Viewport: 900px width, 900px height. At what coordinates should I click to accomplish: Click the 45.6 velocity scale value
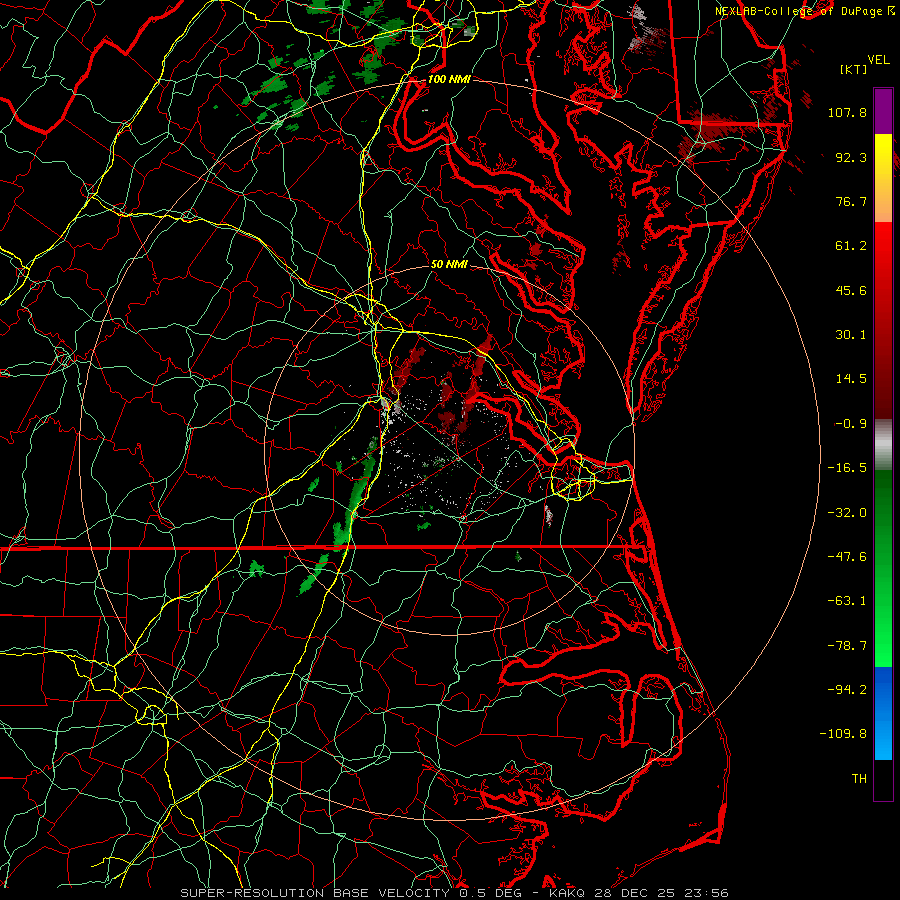coord(851,290)
